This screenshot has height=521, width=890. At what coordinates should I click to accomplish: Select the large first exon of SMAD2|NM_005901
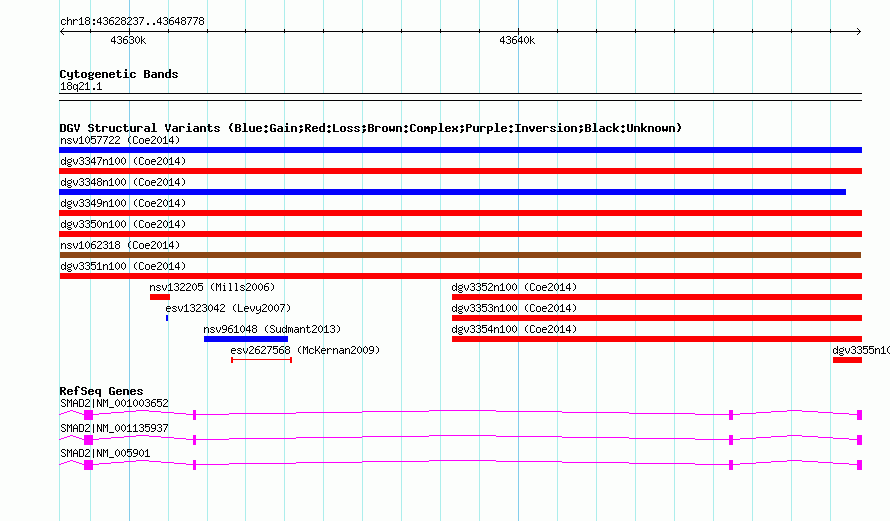pos(88,465)
